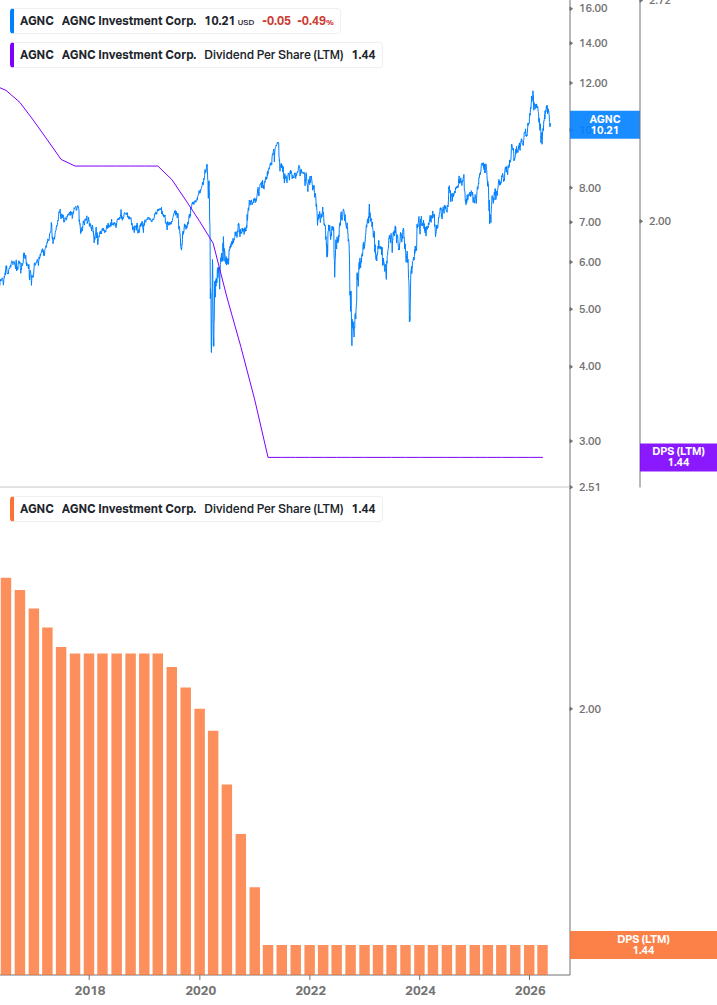Click the 4.00 price axis label
This screenshot has width=717, height=1005.
click(589, 367)
